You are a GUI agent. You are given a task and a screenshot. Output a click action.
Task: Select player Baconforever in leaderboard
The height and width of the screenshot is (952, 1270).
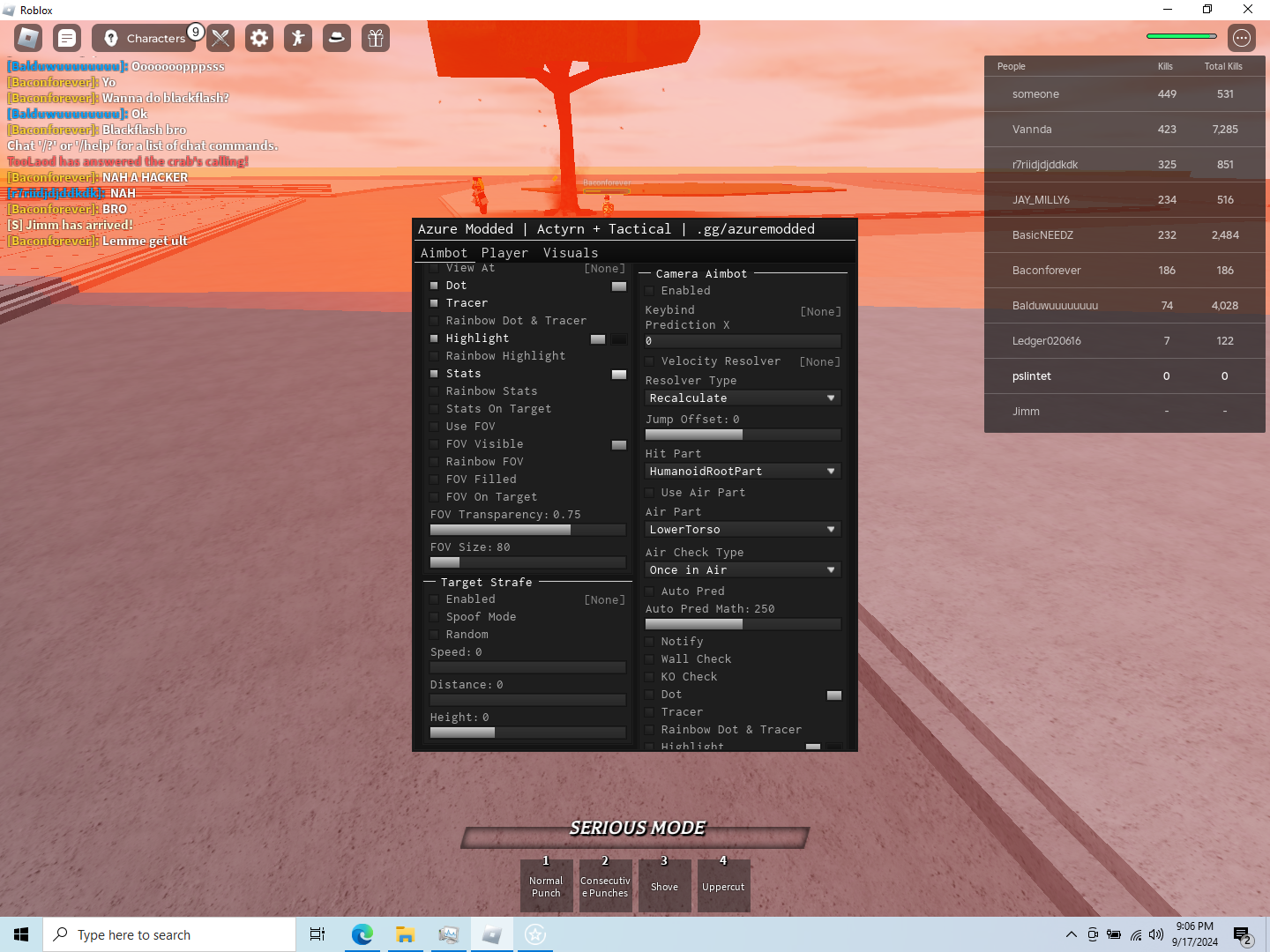1124,271
